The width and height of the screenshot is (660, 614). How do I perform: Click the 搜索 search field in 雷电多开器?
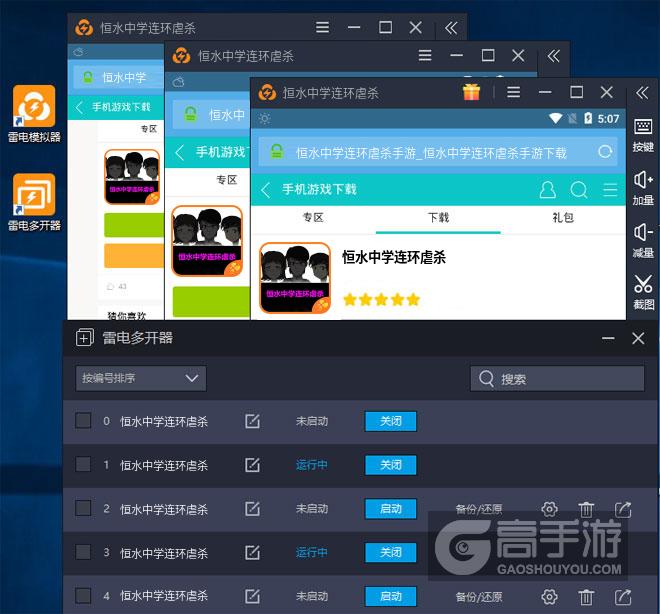(x=557, y=379)
